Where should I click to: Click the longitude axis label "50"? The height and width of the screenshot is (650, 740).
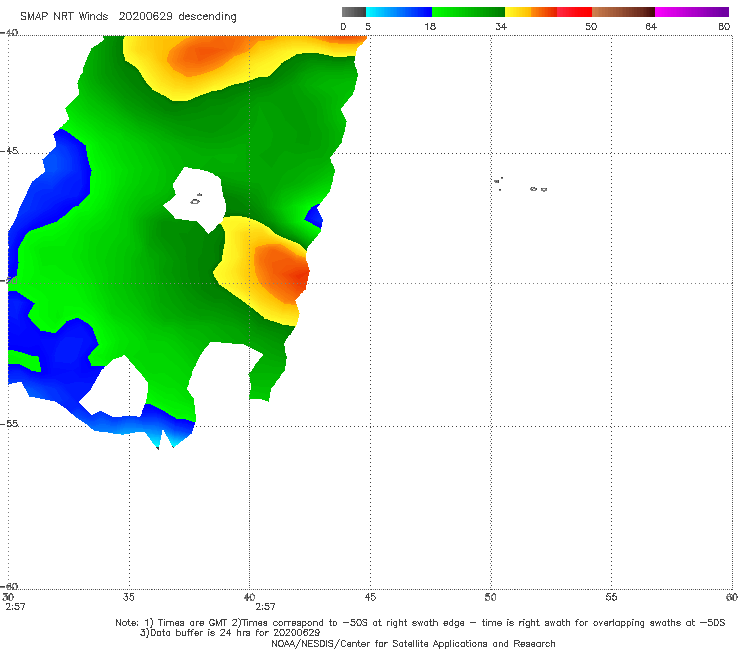[490, 597]
